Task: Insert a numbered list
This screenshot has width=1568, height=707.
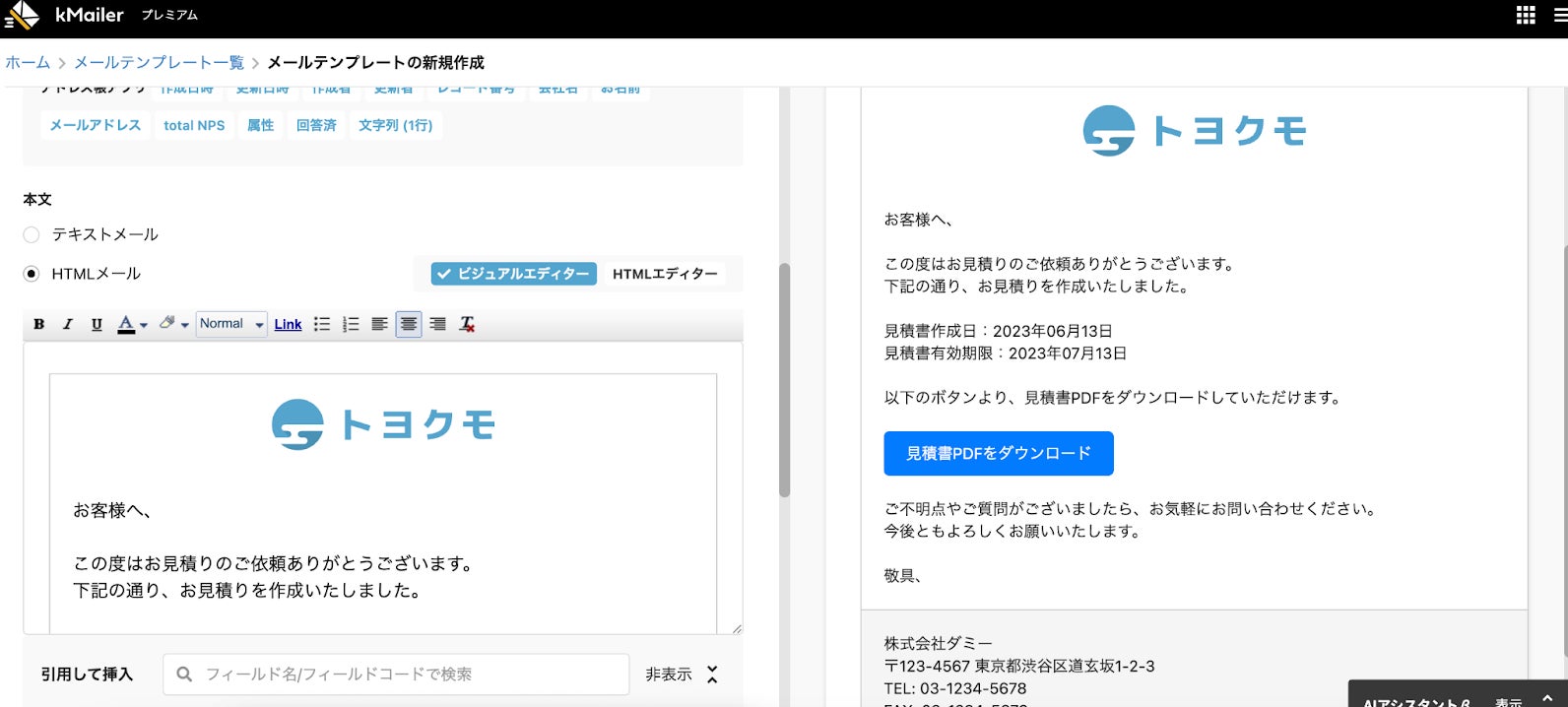Action: [351, 324]
